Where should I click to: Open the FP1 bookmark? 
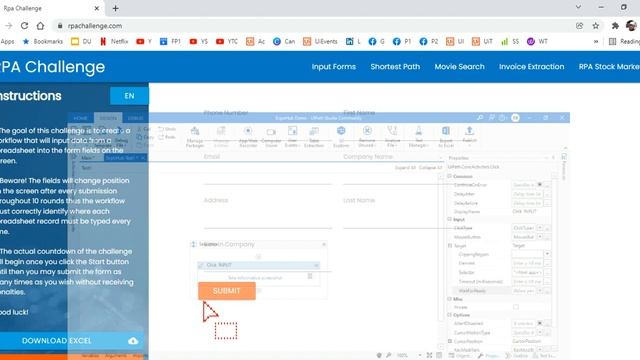(x=170, y=41)
